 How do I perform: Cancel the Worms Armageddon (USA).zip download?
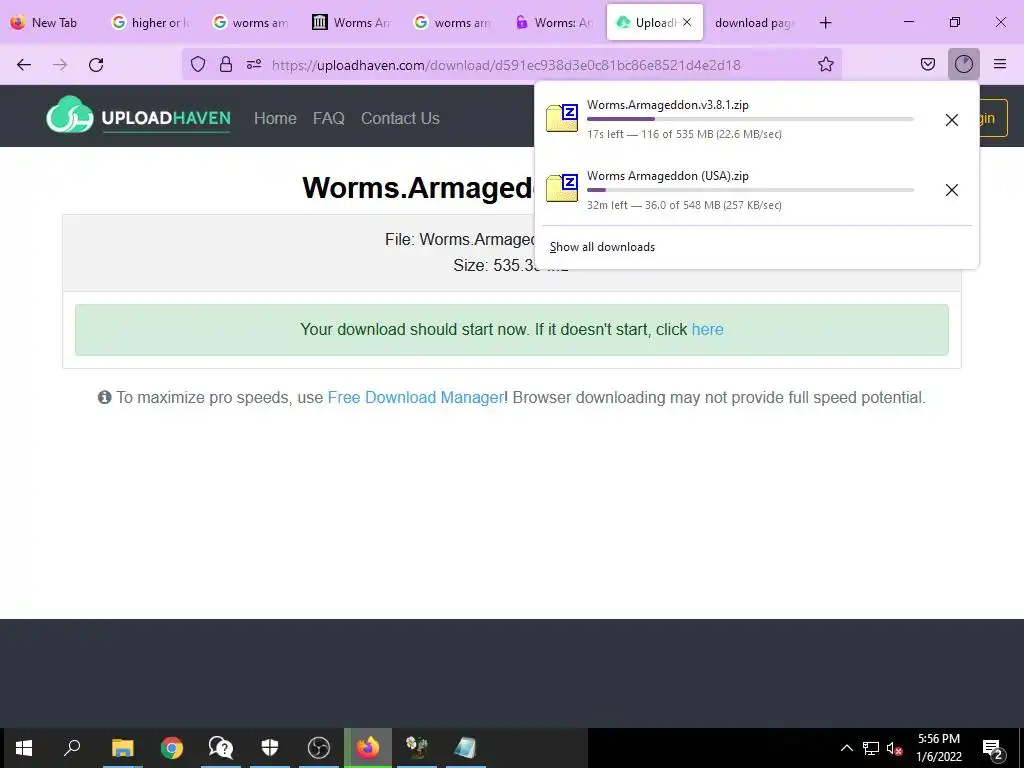[x=952, y=189]
